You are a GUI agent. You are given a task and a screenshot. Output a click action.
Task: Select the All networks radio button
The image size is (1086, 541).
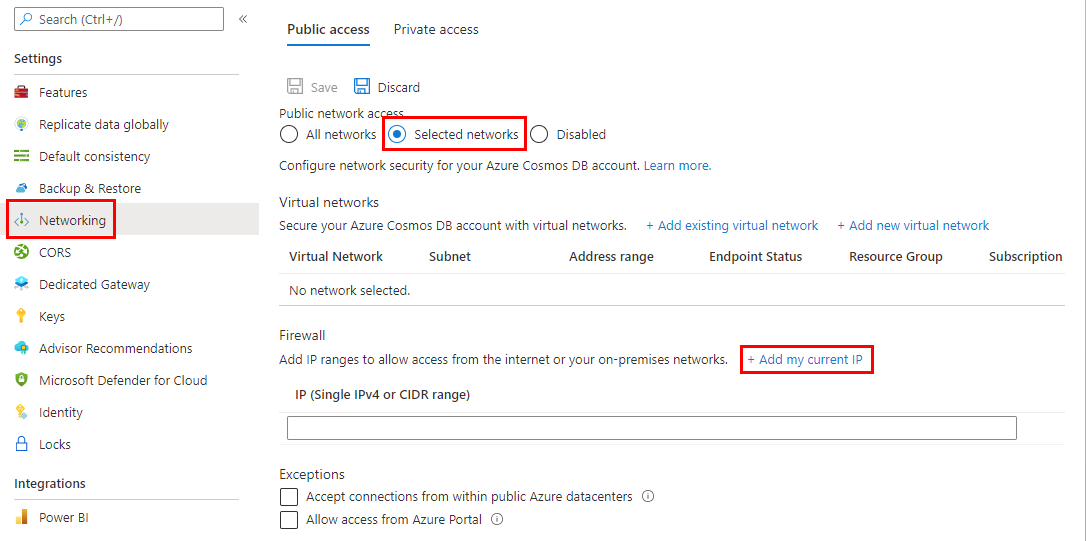pos(289,134)
